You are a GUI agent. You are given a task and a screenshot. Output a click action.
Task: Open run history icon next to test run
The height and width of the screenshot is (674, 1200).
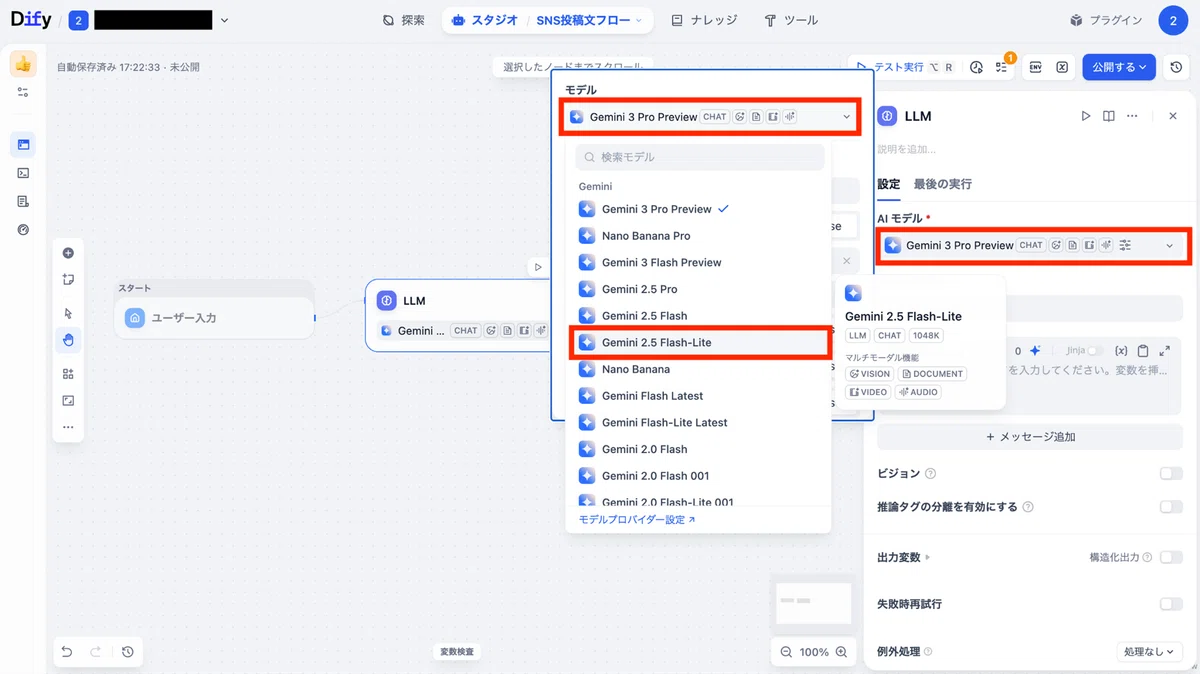[x=976, y=67]
